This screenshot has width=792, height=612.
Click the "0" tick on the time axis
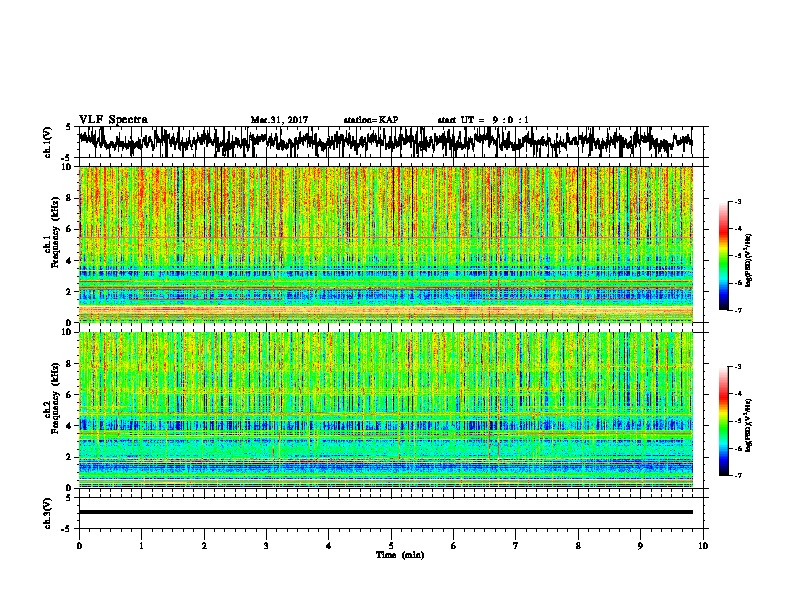pyautogui.click(x=79, y=546)
